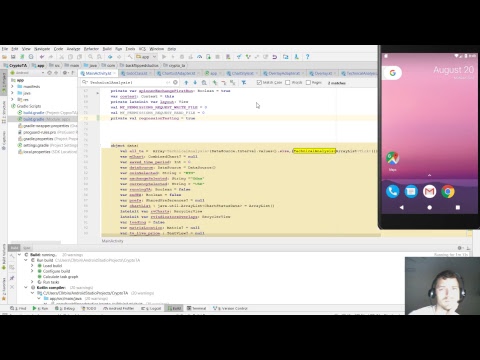
Task: Expand the java folder
Action: coord(12,93)
